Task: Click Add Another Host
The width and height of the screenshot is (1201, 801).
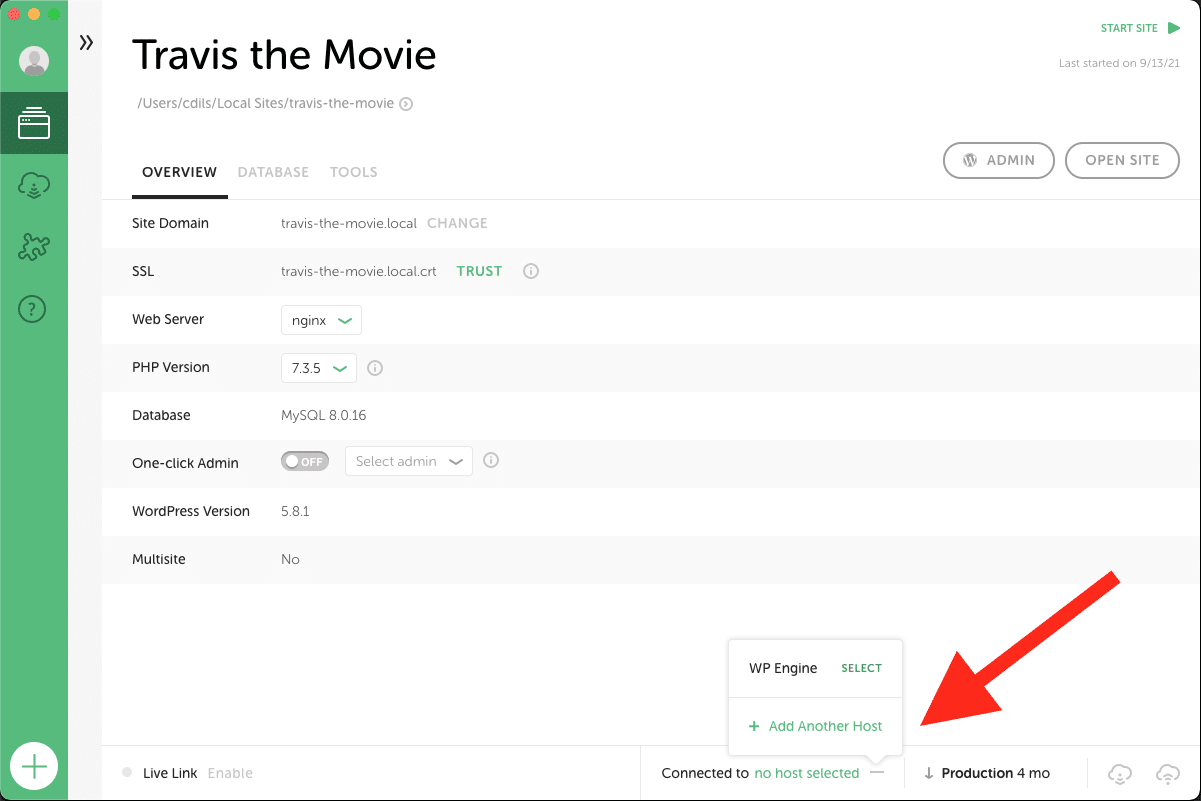Action: click(815, 726)
